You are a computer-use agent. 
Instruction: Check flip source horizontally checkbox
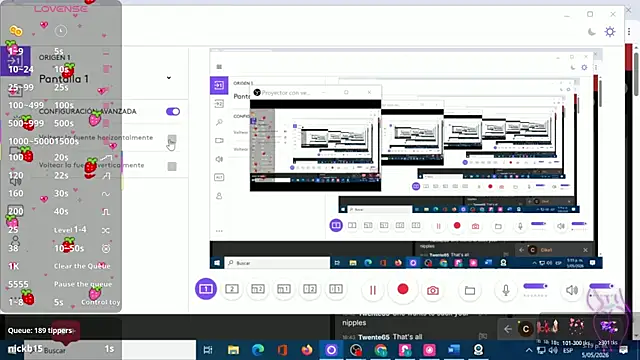172,139
